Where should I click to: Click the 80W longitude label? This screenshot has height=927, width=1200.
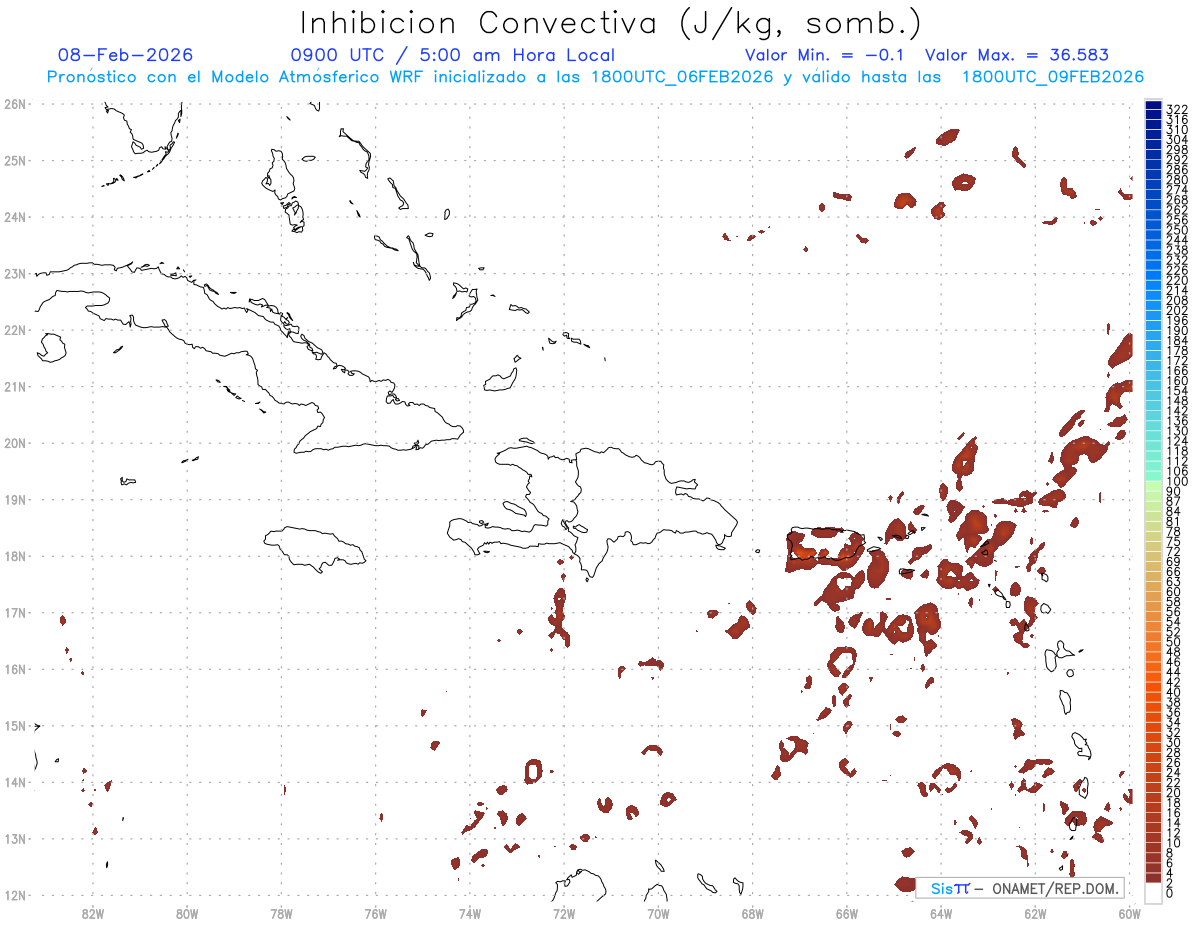click(187, 913)
